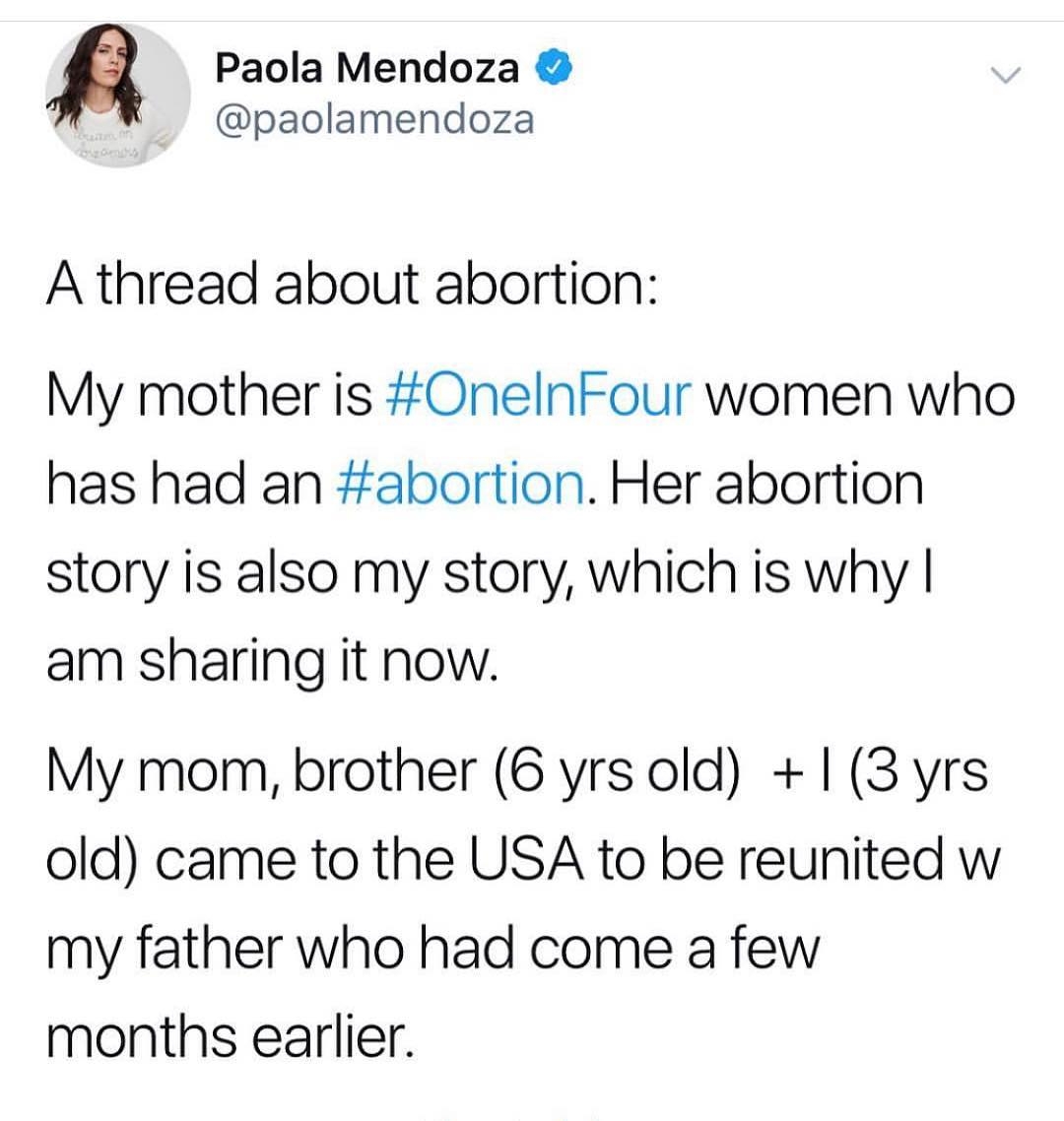Select the "A thread about abortion:" line
Viewport: 1064px width, 1121px height.
coord(352,284)
